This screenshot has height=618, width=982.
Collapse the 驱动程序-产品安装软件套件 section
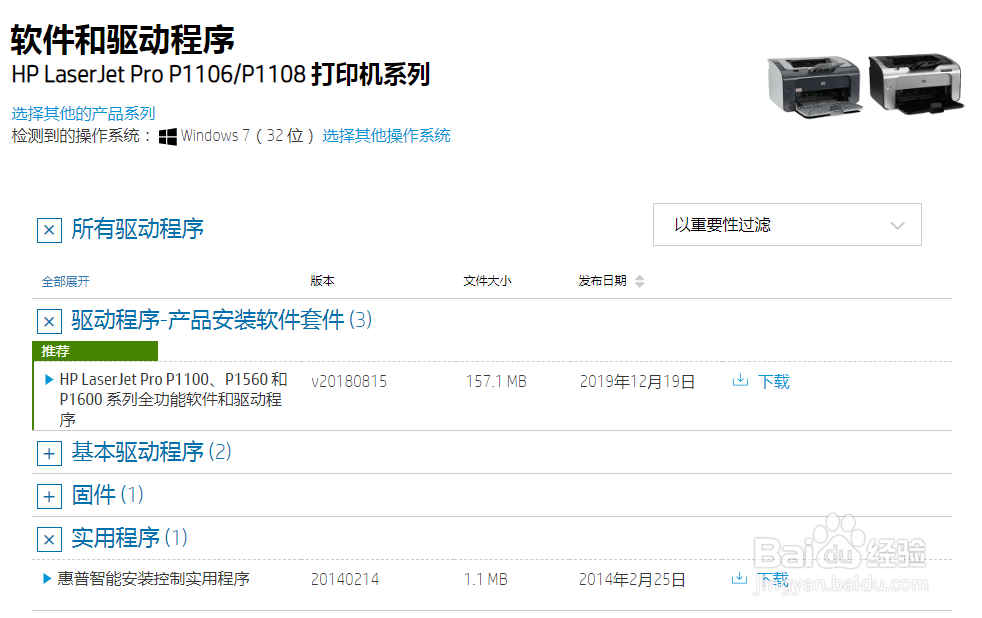click(49, 322)
